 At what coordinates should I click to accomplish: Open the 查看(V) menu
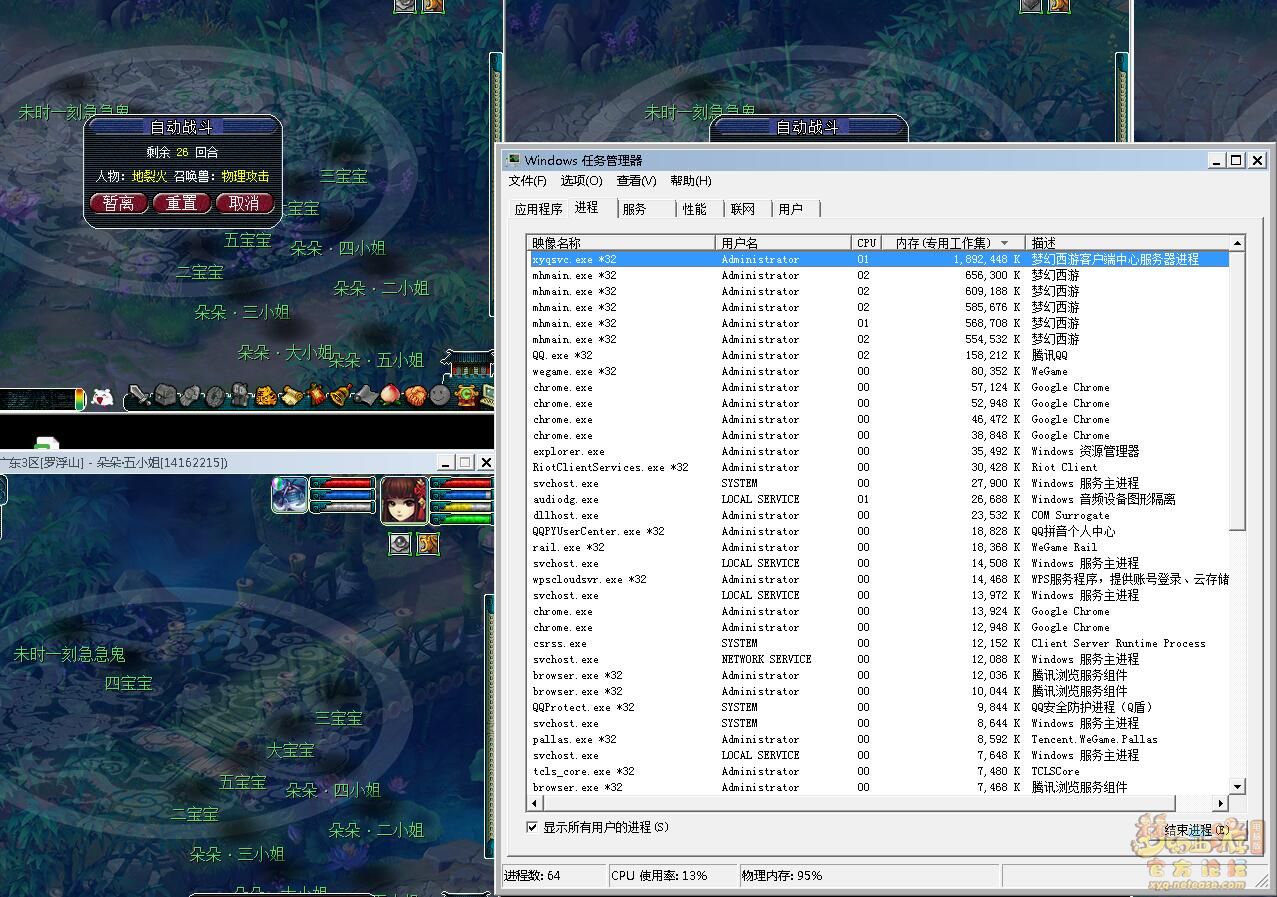click(x=636, y=181)
